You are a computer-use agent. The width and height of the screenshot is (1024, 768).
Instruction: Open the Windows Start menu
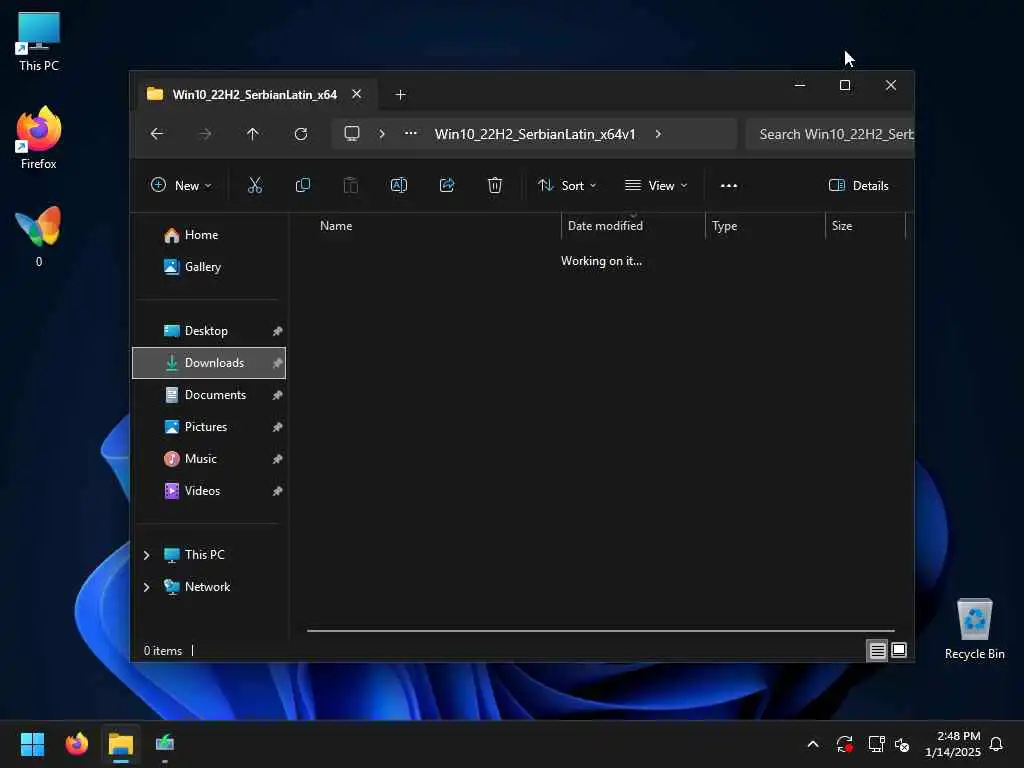pyautogui.click(x=32, y=744)
